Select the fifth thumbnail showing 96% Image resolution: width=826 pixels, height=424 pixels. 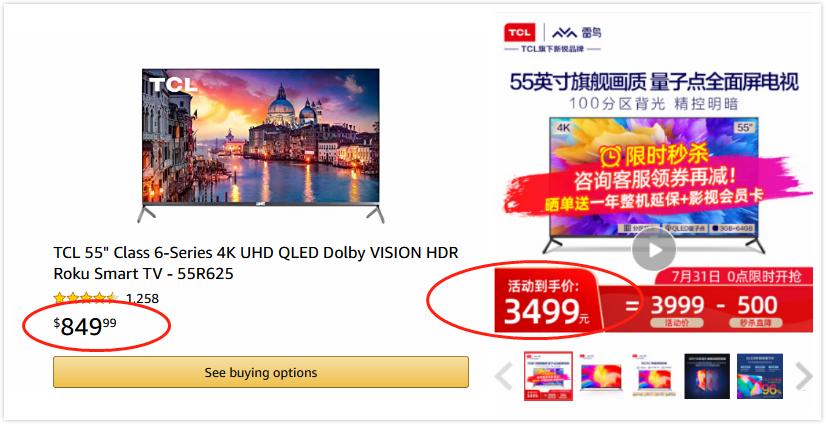(760, 376)
